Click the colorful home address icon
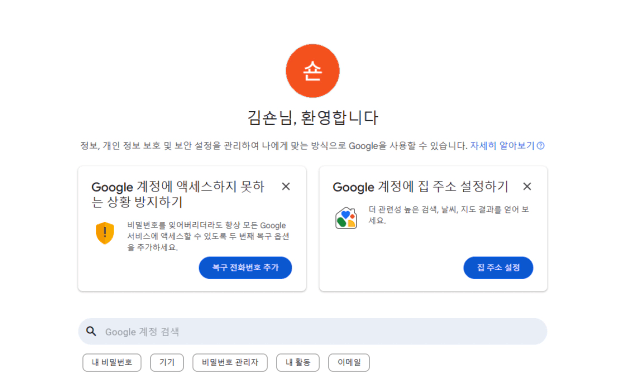The height and width of the screenshot is (376, 640). 346,218
